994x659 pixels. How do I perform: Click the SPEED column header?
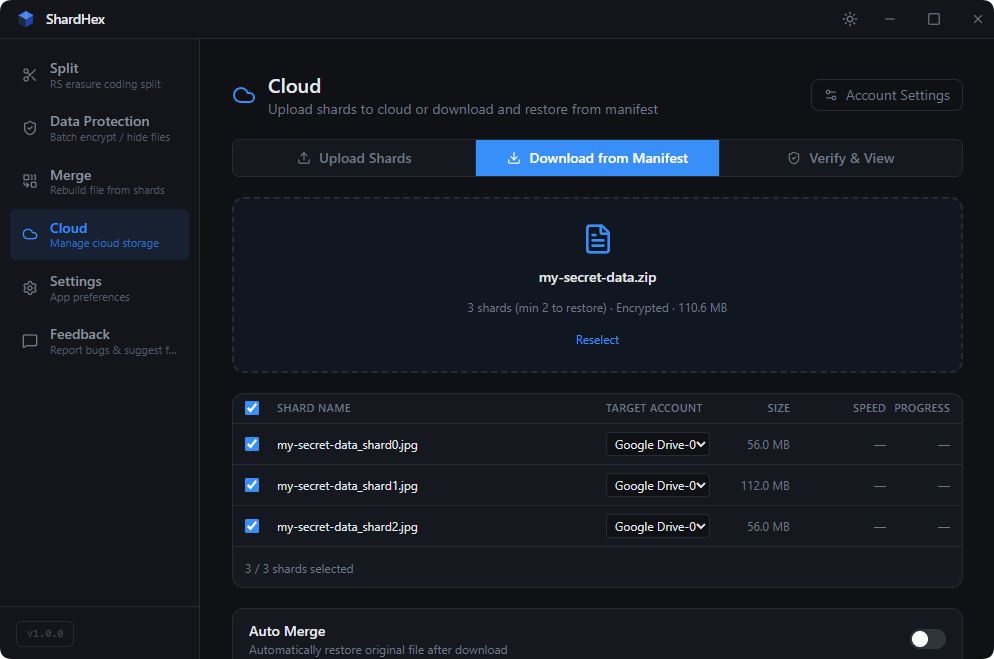869,408
